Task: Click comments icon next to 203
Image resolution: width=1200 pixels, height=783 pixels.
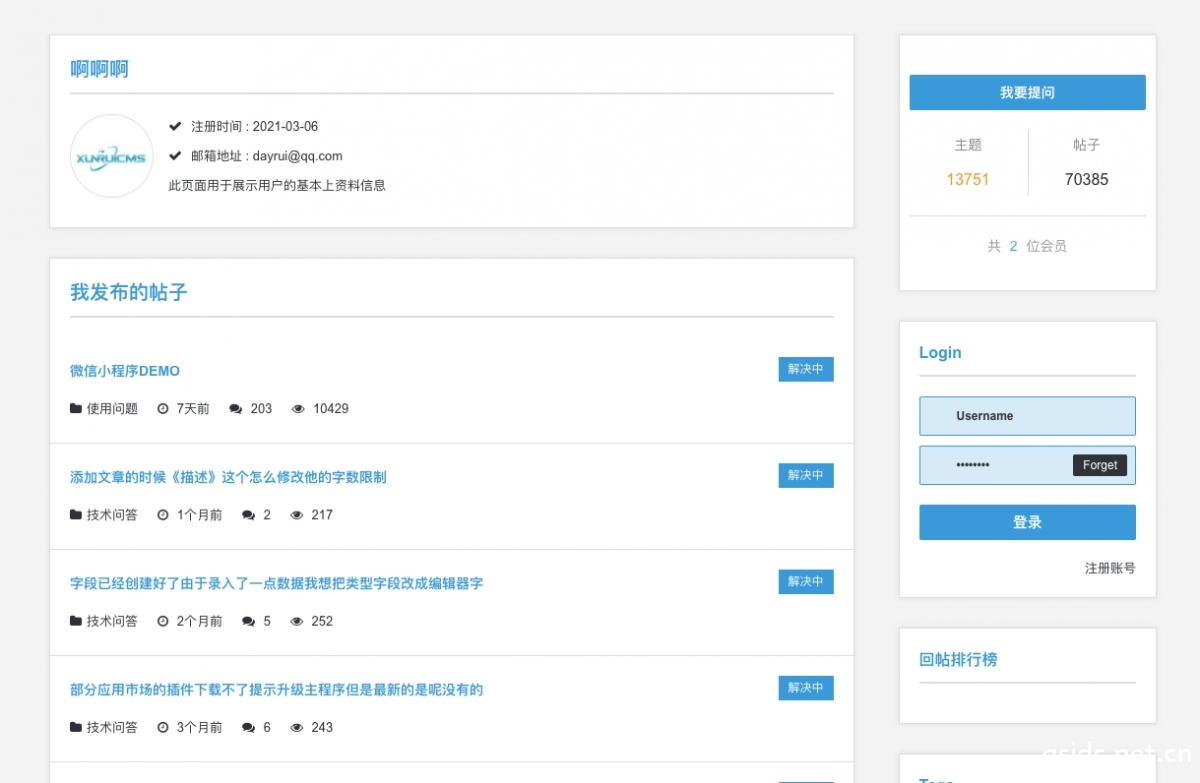Action: tap(236, 408)
